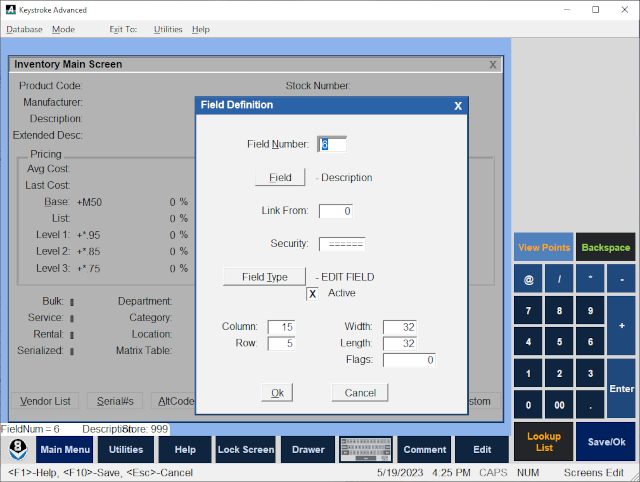Toggle the Active checkbox
Viewport: 640px width, 482px height.
312,293
